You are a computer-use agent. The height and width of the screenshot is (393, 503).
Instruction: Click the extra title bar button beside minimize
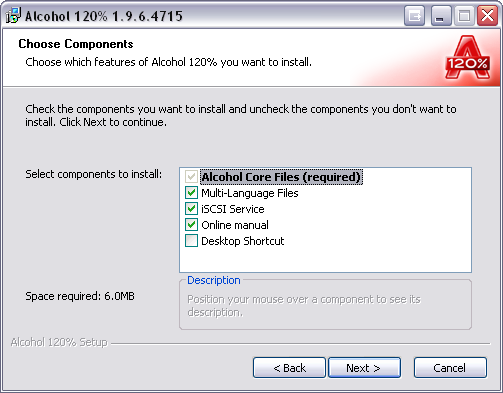point(414,15)
